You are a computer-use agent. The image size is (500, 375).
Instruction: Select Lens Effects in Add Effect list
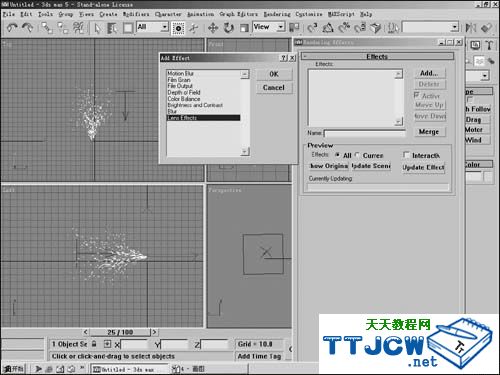pos(203,118)
